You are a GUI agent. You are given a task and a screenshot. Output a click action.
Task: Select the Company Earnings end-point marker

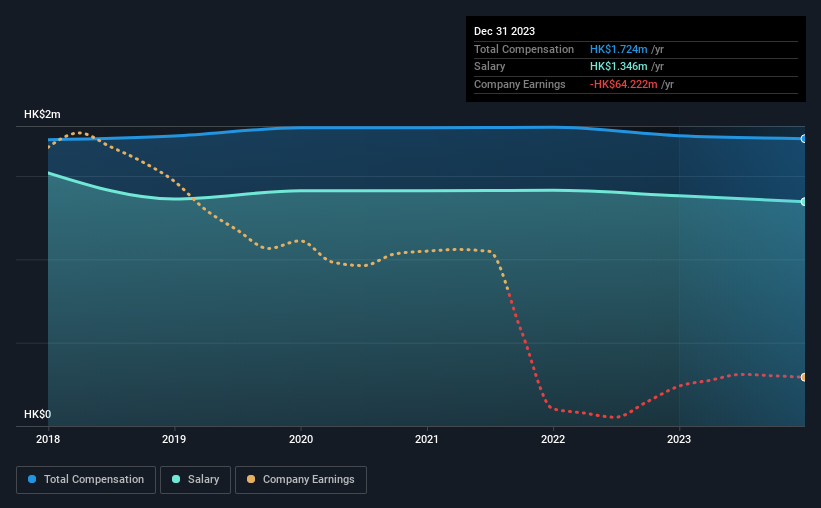click(803, 377)
